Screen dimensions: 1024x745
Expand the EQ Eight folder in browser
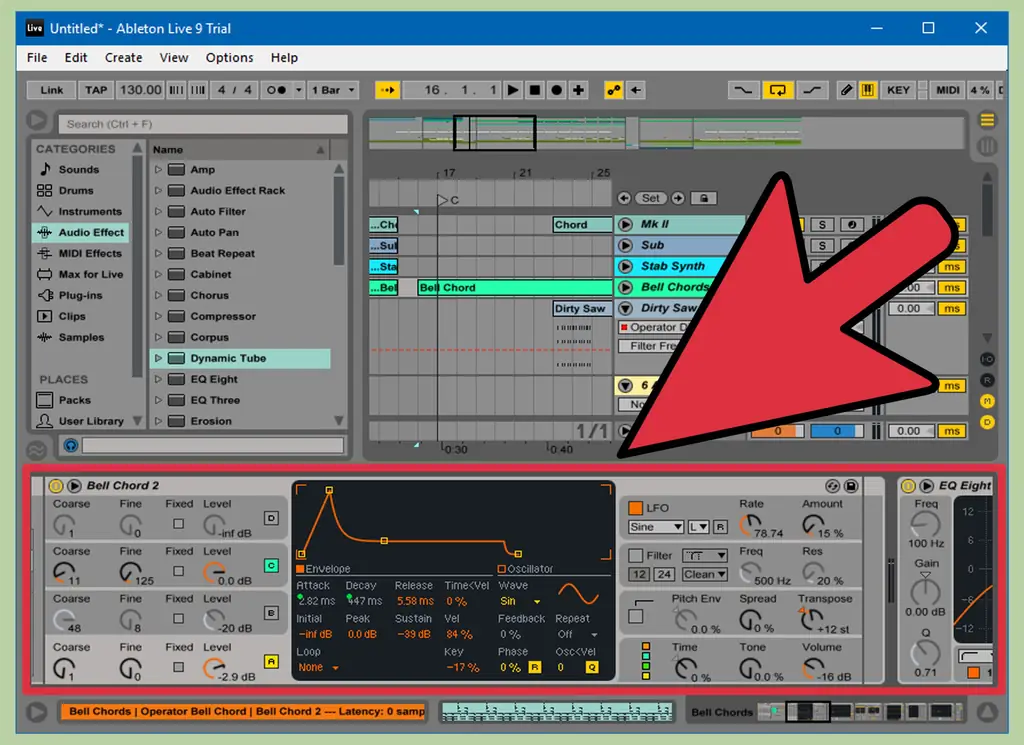(x=157, y=379)
